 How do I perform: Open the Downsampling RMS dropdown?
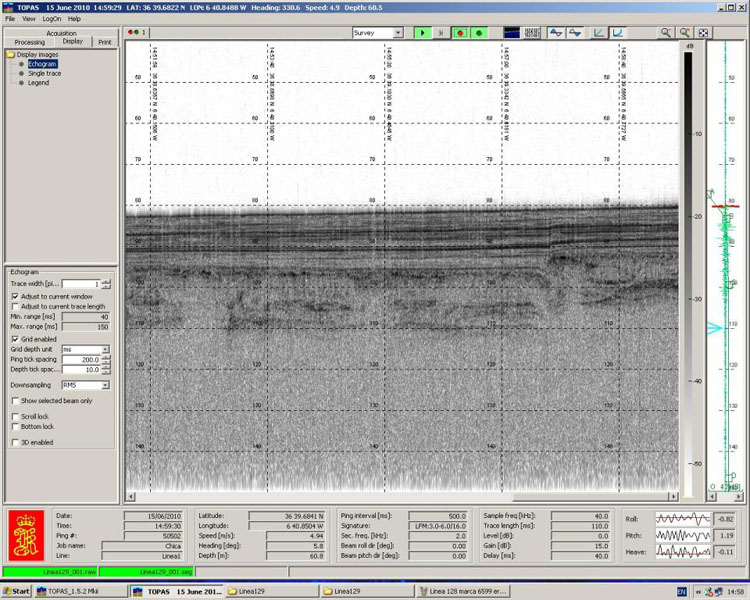(105, 385)
